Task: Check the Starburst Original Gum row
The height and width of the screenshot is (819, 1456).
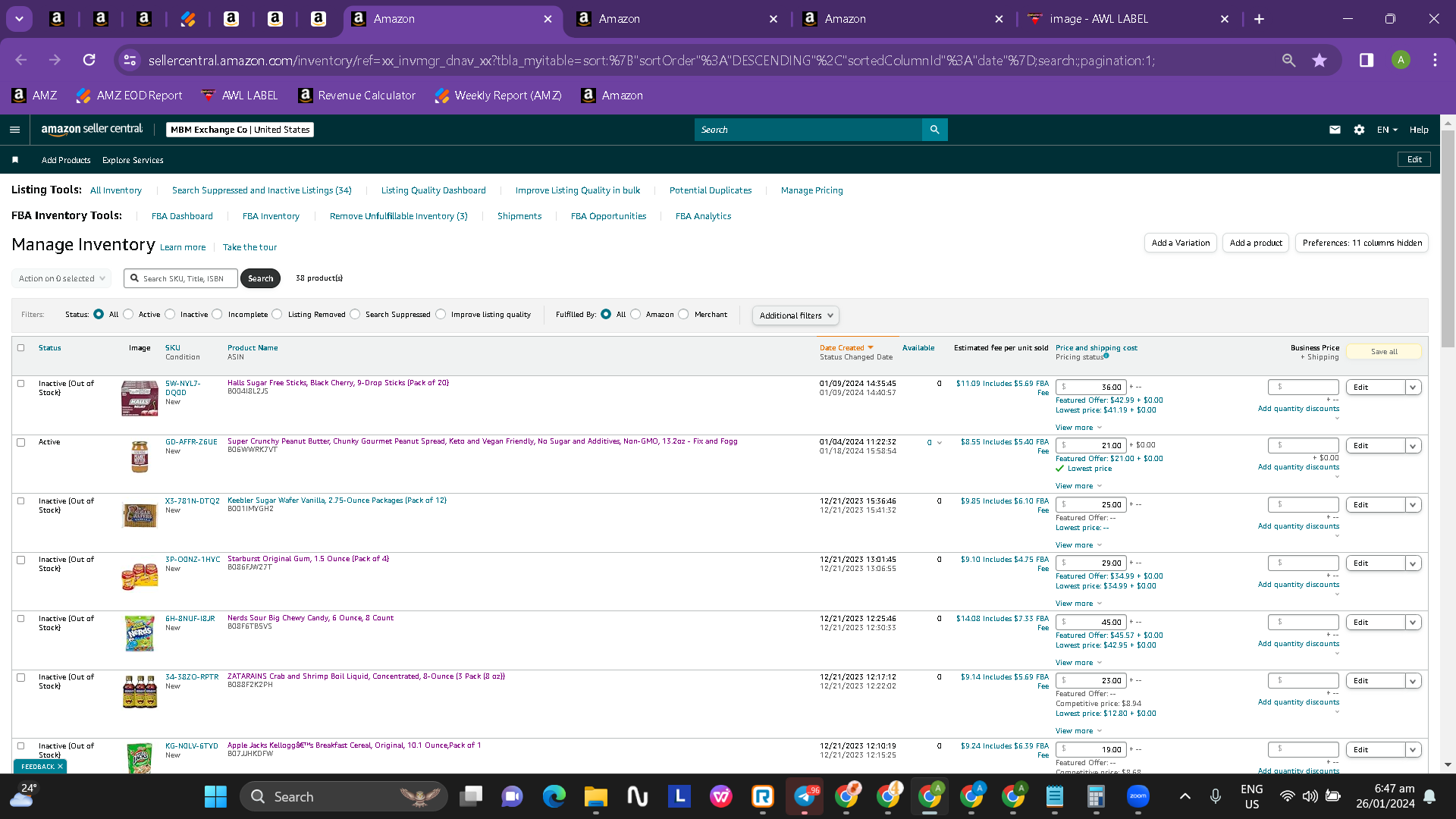Action: pyautogui.click(x=21, y=560)
